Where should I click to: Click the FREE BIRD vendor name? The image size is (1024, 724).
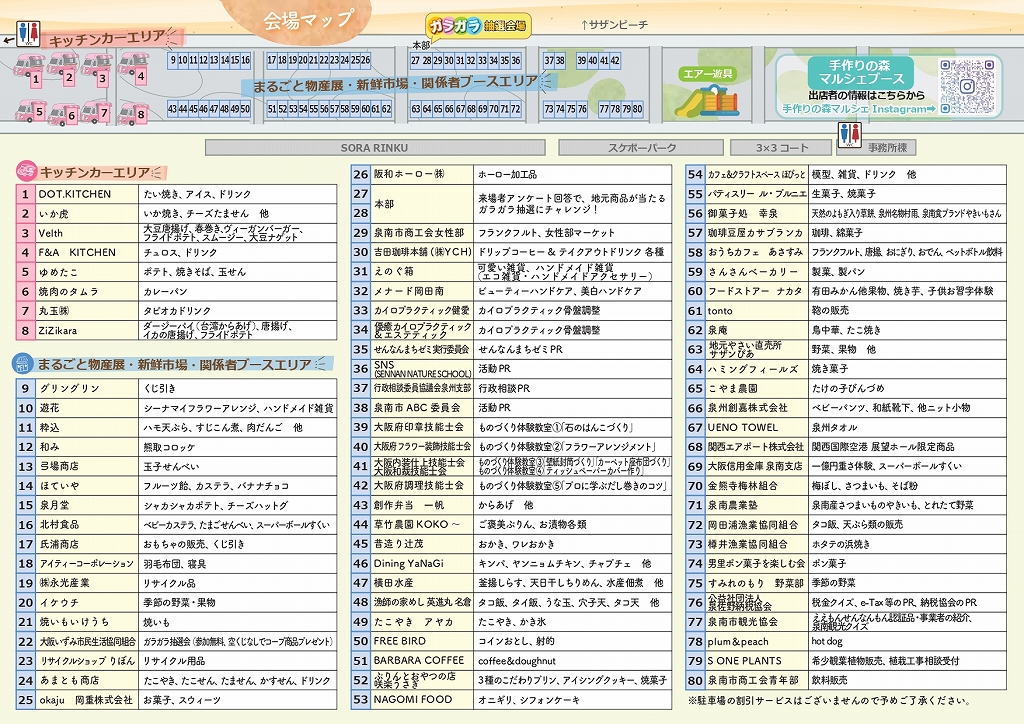point(399,641)
